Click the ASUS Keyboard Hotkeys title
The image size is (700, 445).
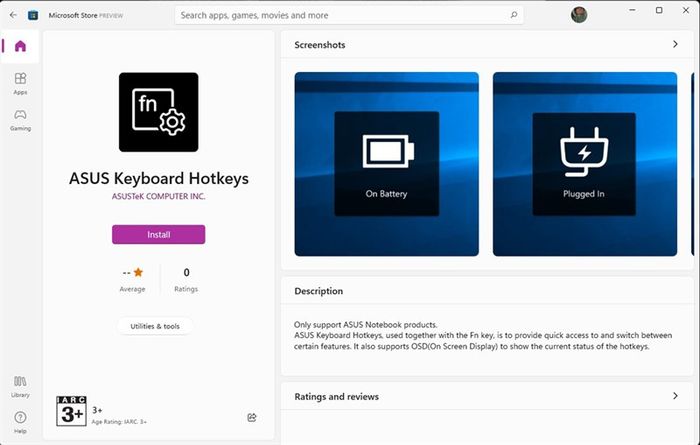pyautogui.click(x=158, y=178)
